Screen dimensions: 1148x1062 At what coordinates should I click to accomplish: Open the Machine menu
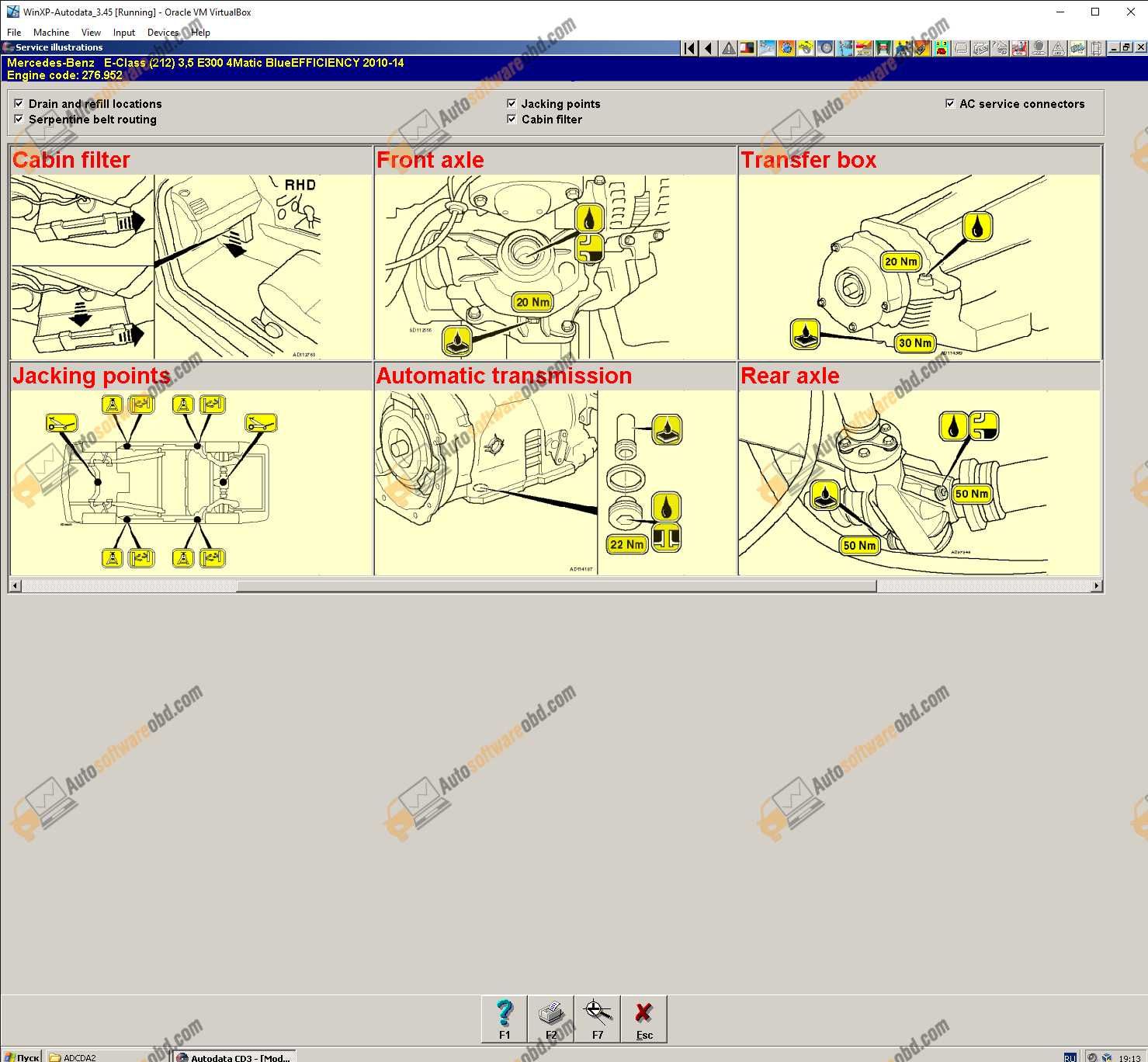click(51, 33)
